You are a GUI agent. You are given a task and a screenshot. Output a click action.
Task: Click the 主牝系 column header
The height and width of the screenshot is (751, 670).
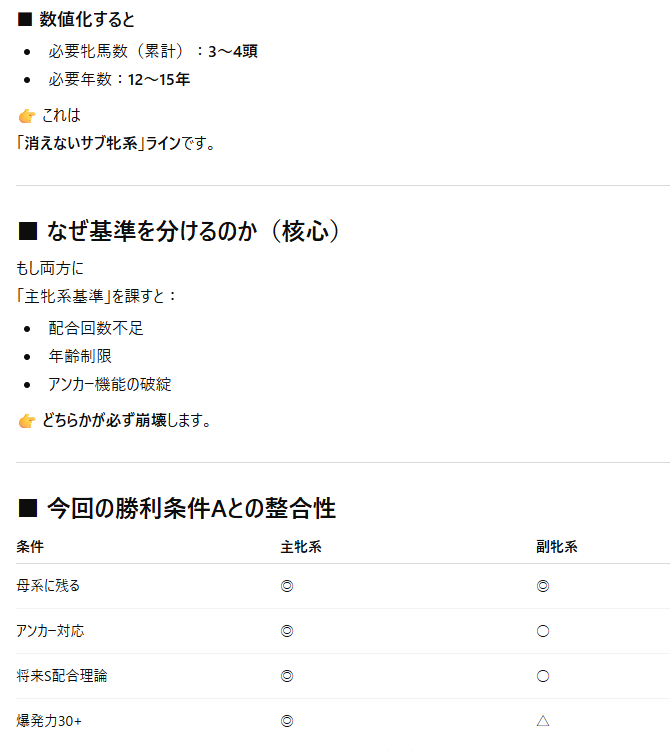[x=301, y=547]
